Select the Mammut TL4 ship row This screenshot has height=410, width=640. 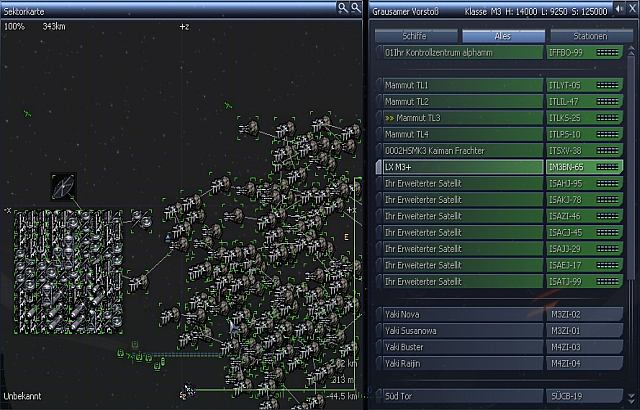pos(500,134)
